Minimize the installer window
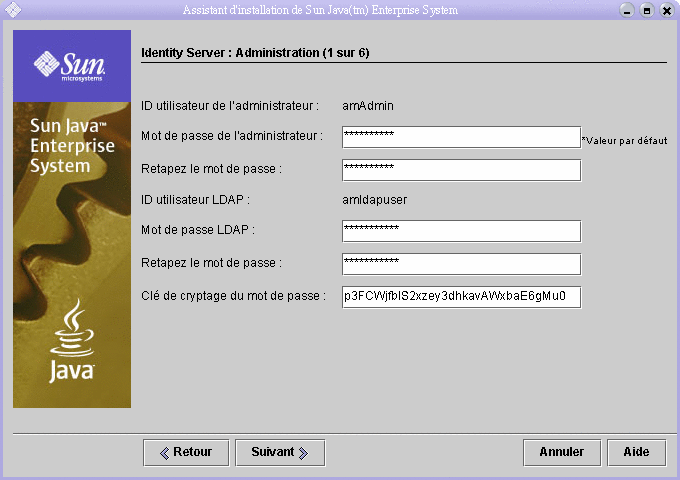This screenshot has height=480, width=680. [x=627, y=10]
